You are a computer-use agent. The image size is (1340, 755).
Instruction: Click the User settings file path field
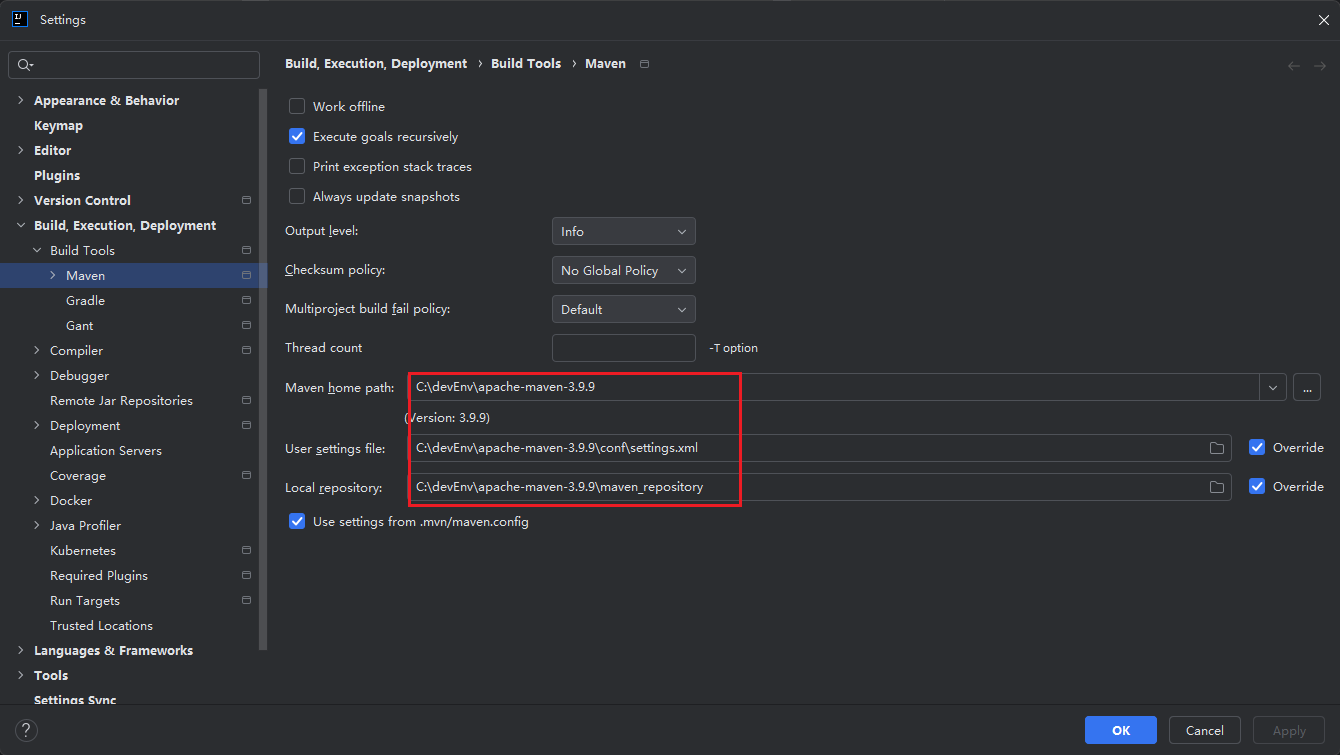click(x=820, y=448)
